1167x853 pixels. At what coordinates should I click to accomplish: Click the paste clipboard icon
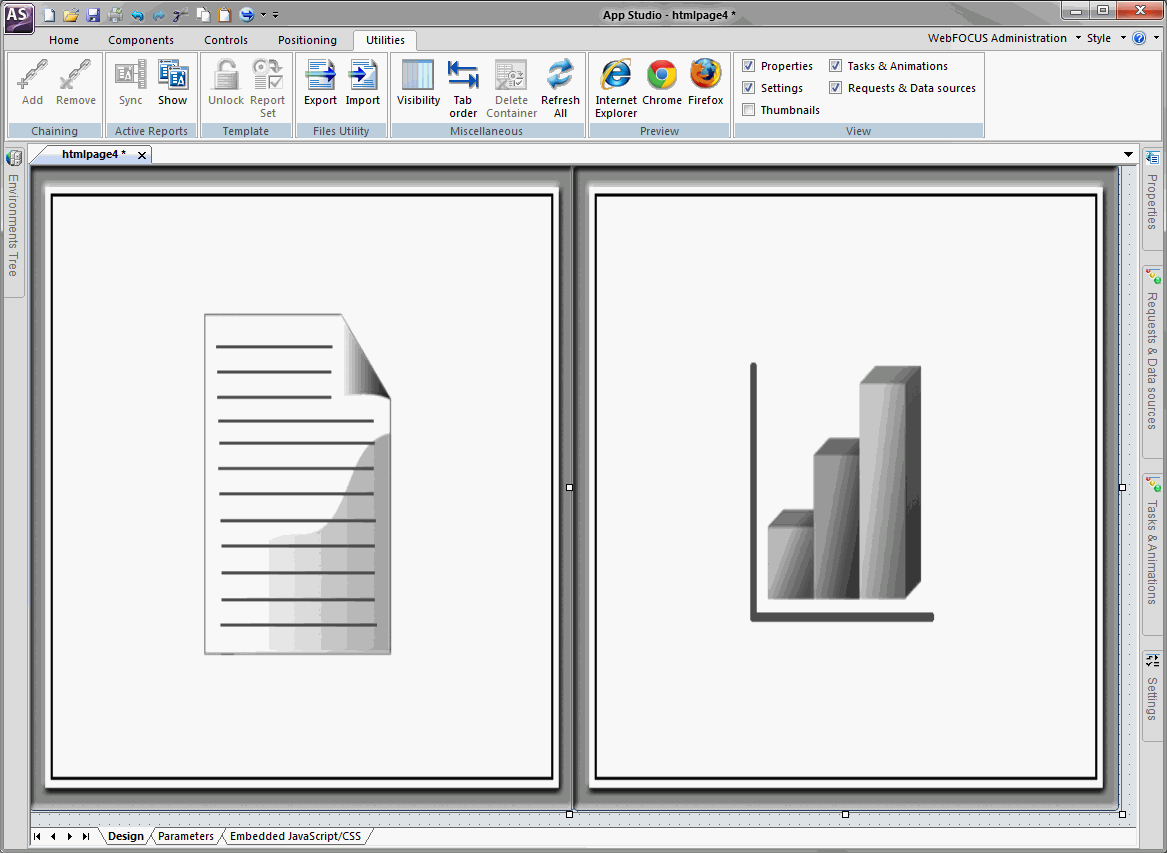pyautogui.click(x=224, y=15)
